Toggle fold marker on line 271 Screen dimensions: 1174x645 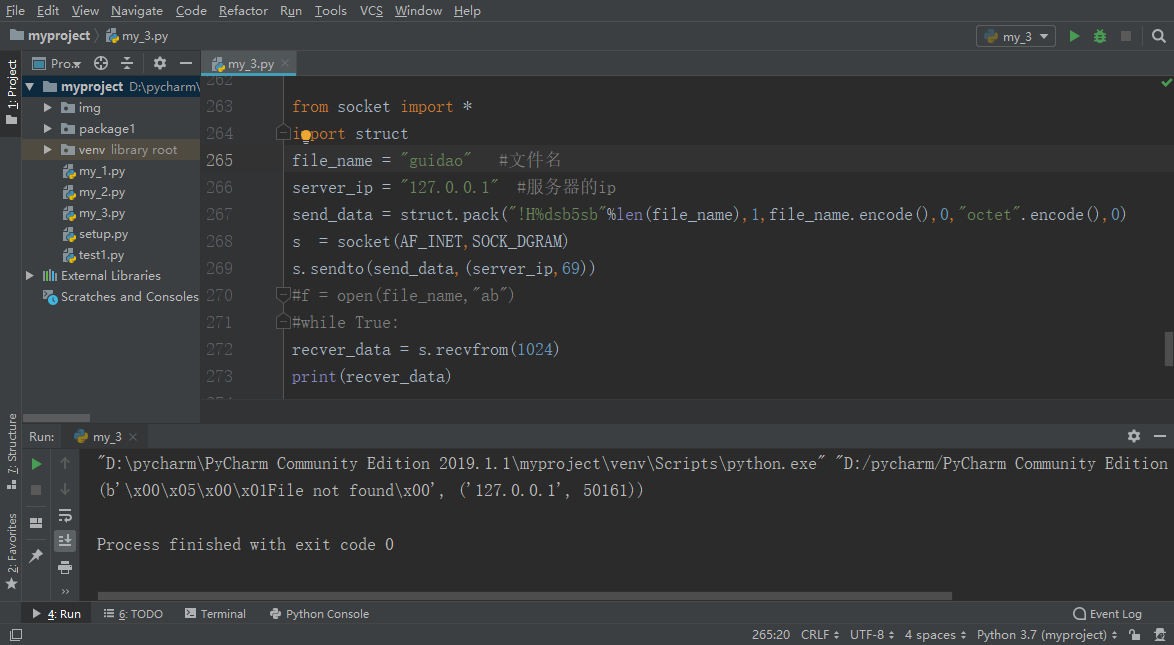tap(283, 322)
